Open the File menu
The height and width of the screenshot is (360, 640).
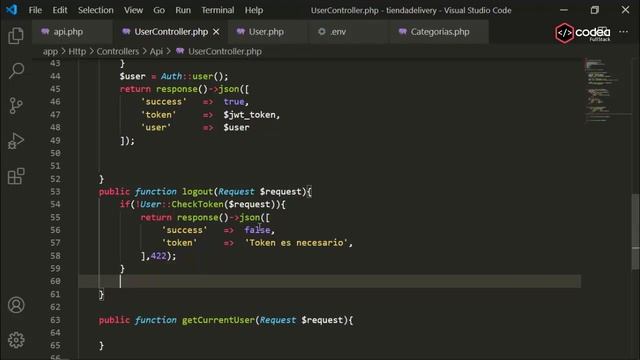tap(35, 10)
